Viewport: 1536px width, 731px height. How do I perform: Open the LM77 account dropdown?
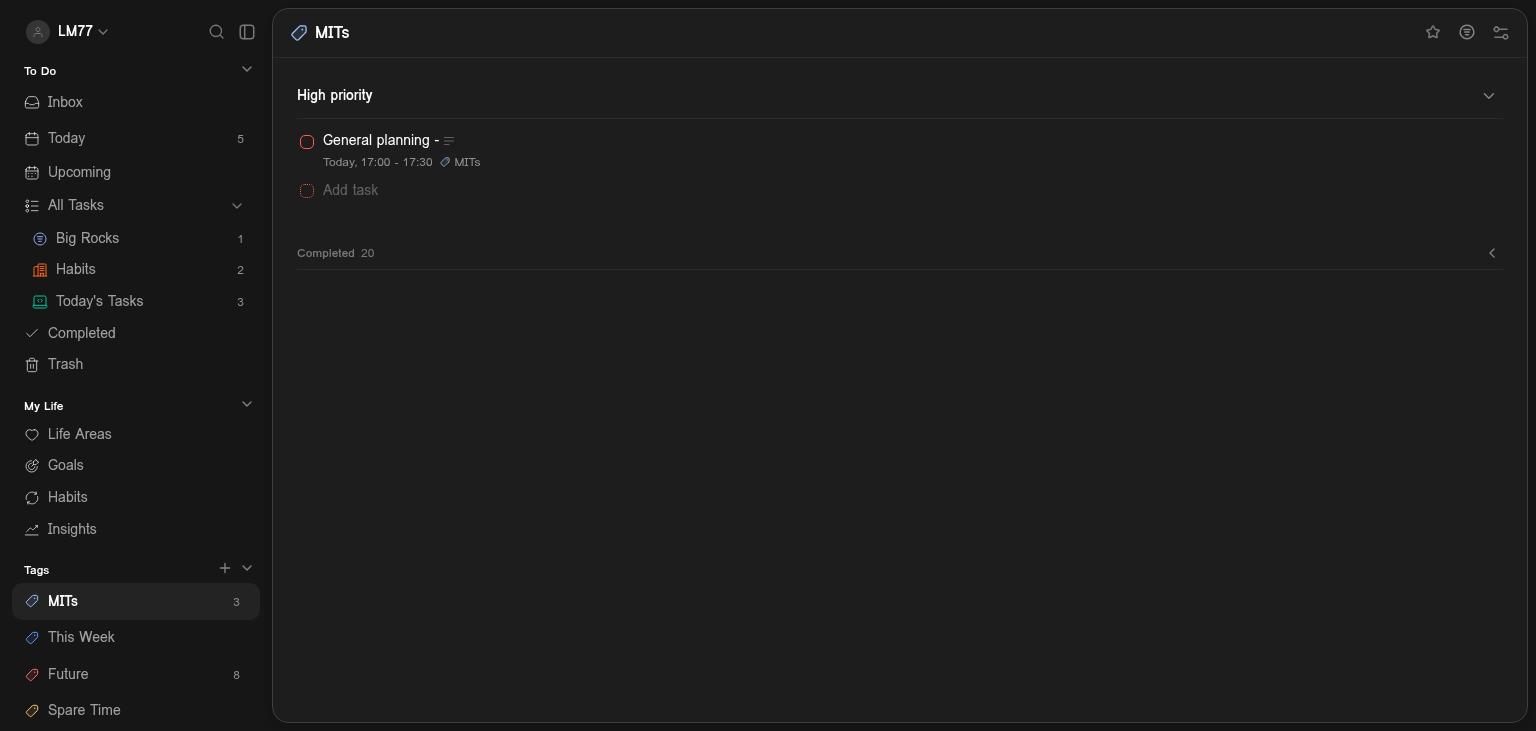click(67, 32)
